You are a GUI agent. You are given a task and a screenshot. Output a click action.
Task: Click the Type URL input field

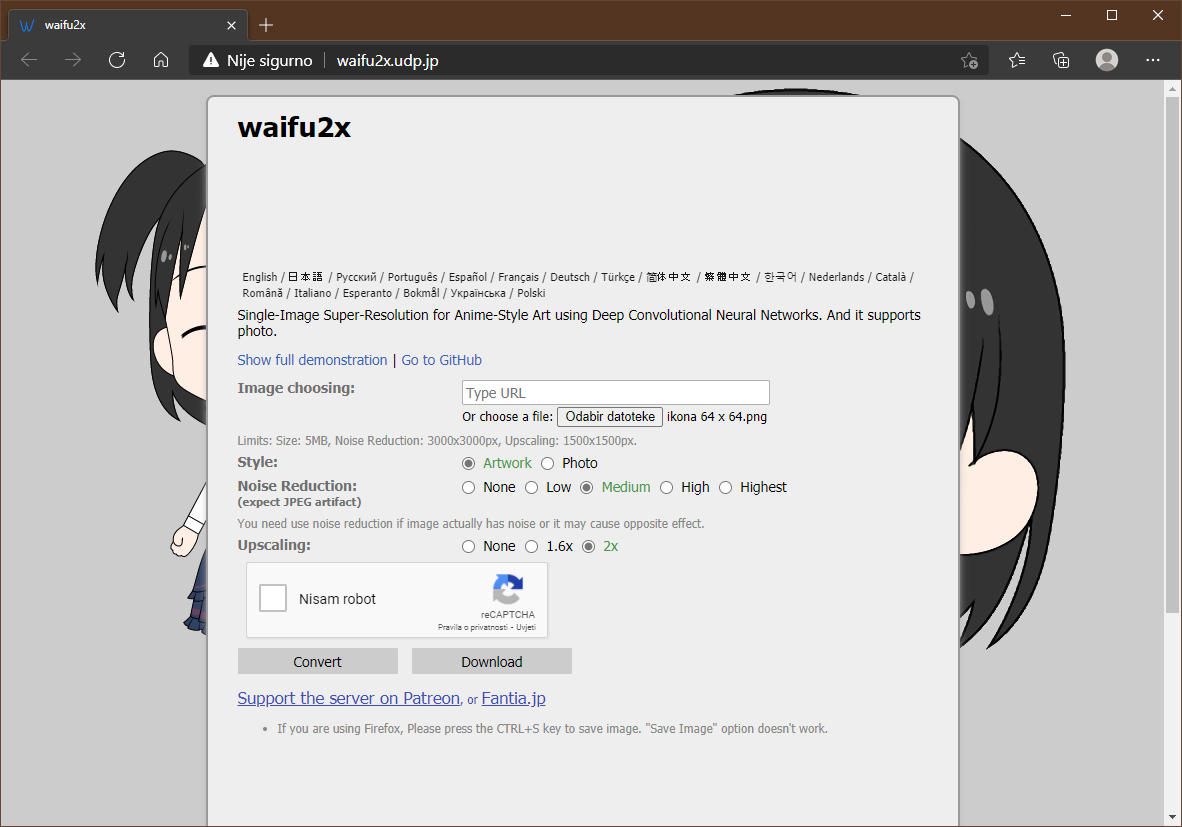tap(615, 393)
